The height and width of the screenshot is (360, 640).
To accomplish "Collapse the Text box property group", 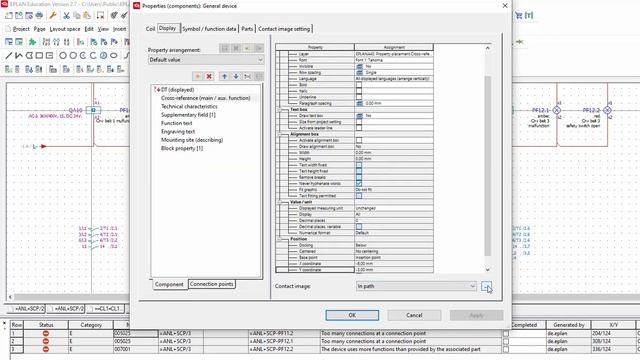I will 280,110.
